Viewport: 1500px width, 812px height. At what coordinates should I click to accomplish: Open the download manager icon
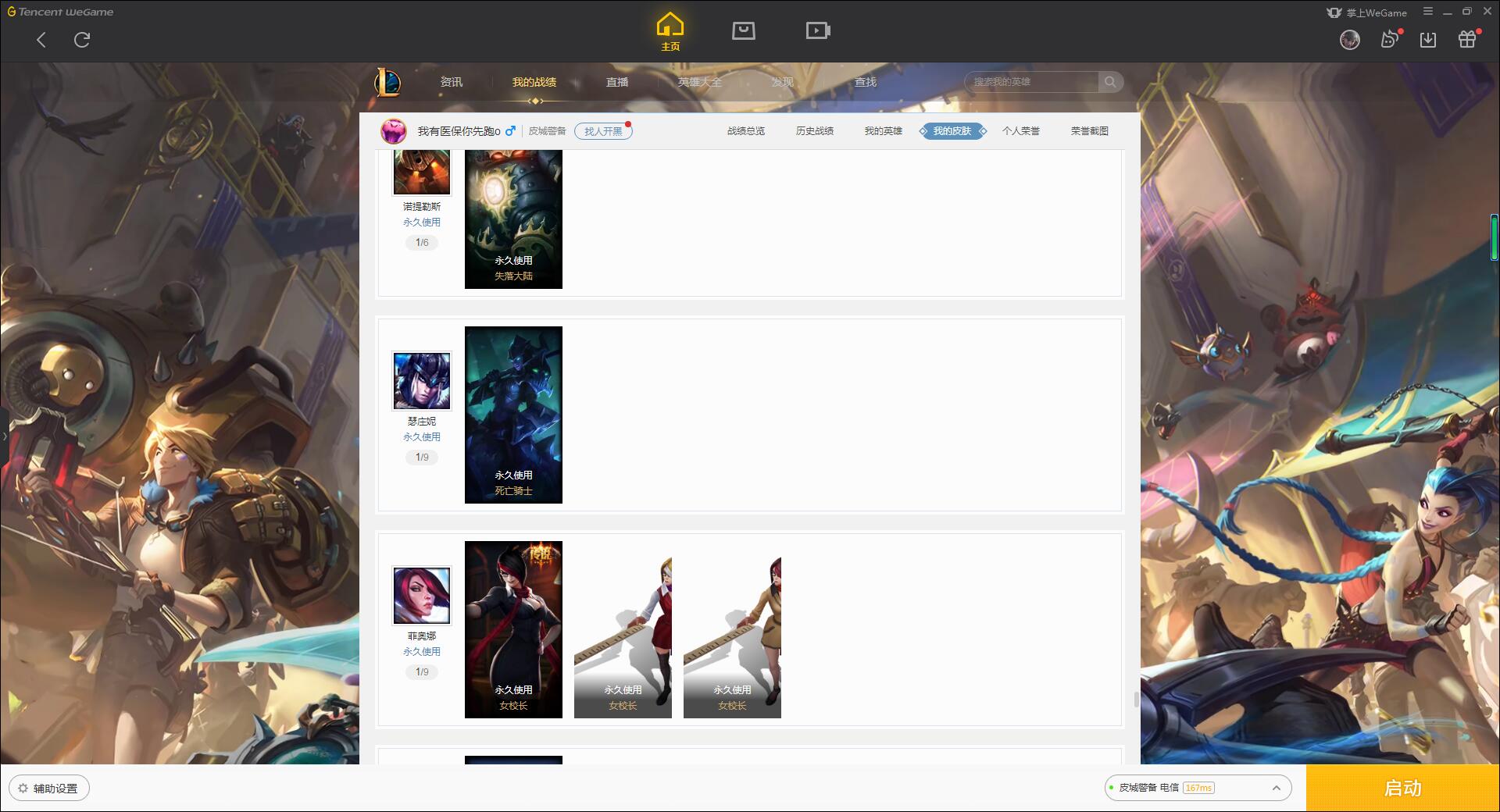tap(1428, 40)
